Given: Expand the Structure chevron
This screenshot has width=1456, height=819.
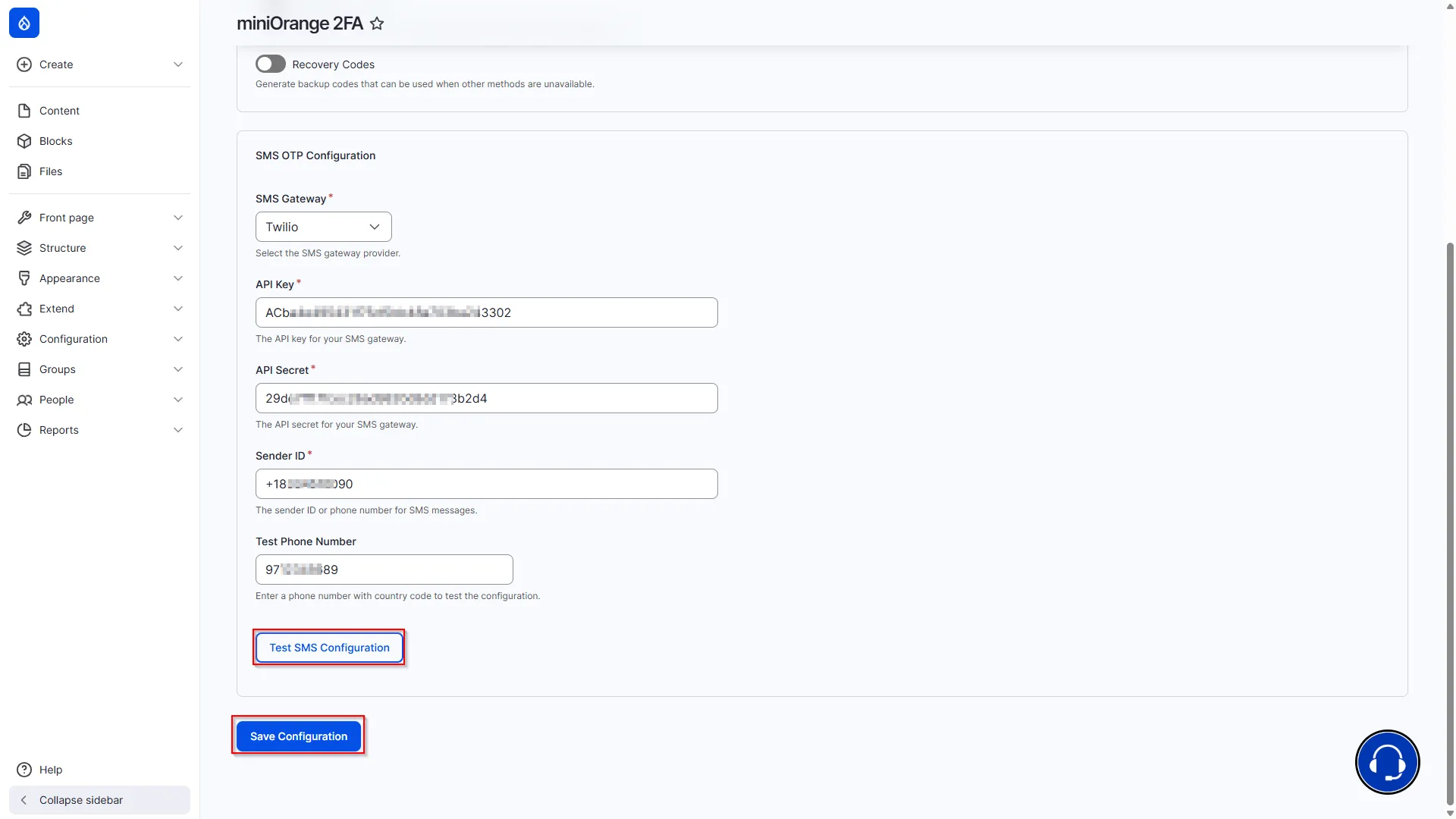Looking at the screenshot, I should click(178, 248).
